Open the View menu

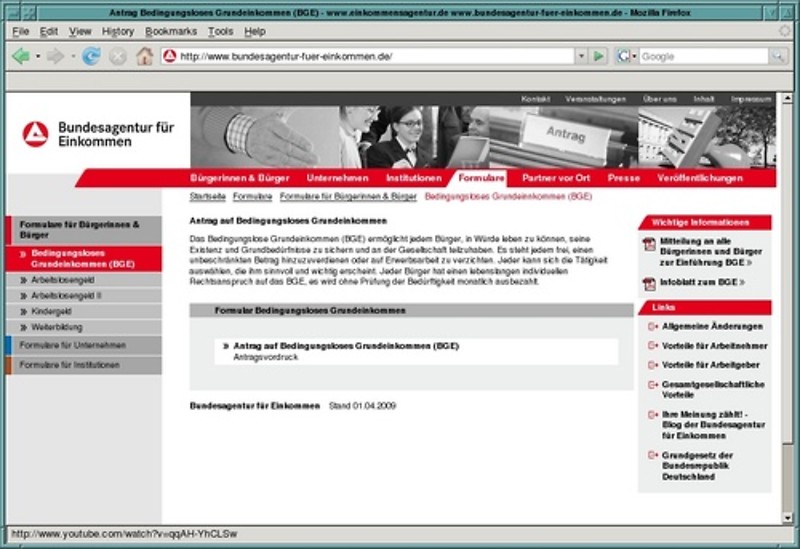coord(80,32)
